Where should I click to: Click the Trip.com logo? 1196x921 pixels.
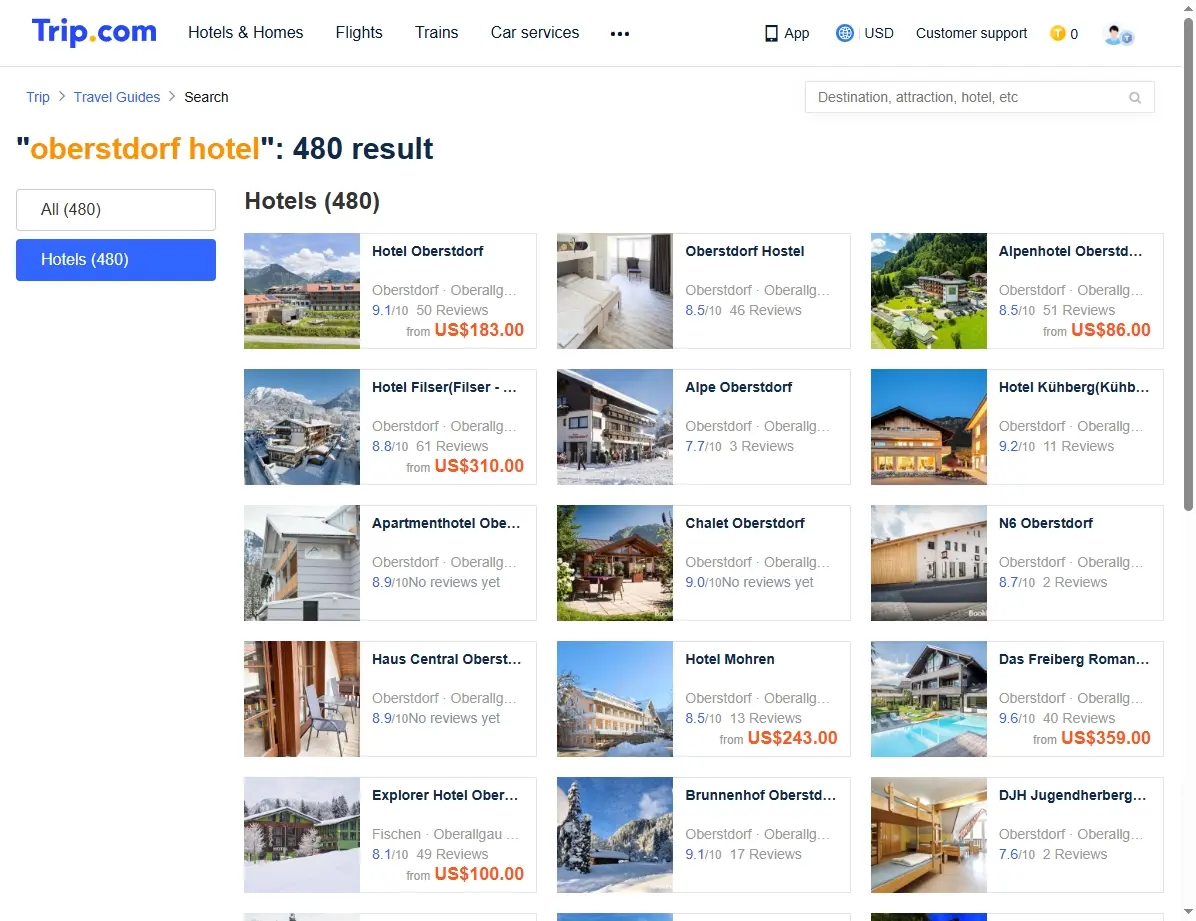pos(94,32)
